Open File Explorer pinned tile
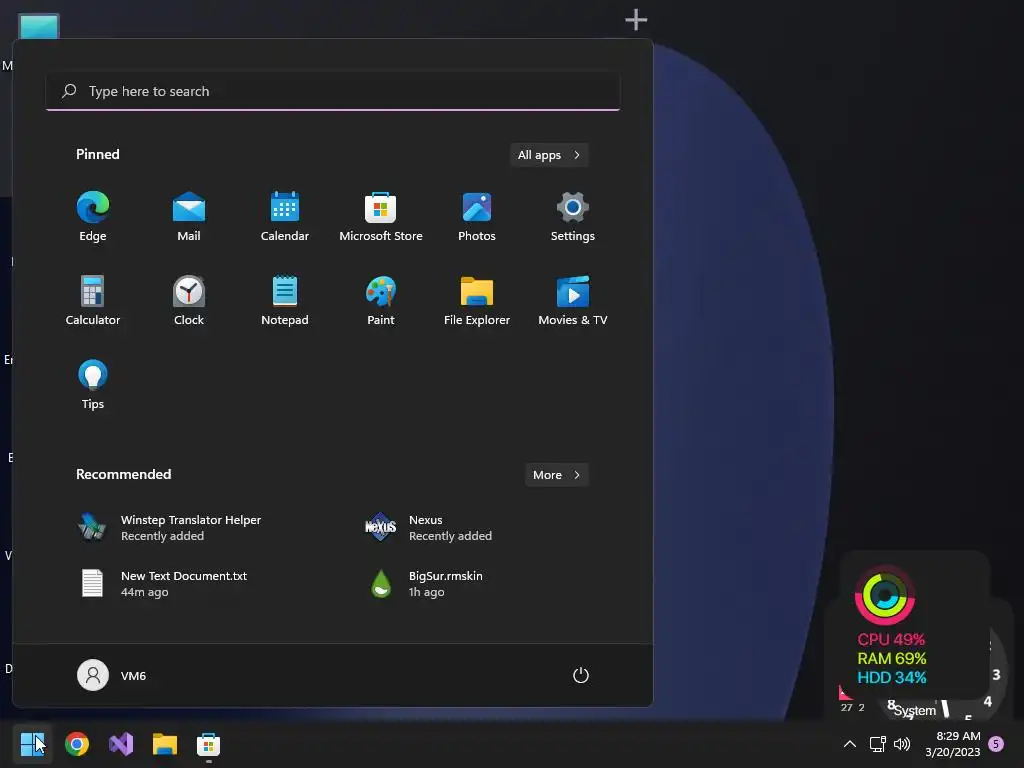Image resolution: width=1024 pixels, height=768 pixels. 477,300
